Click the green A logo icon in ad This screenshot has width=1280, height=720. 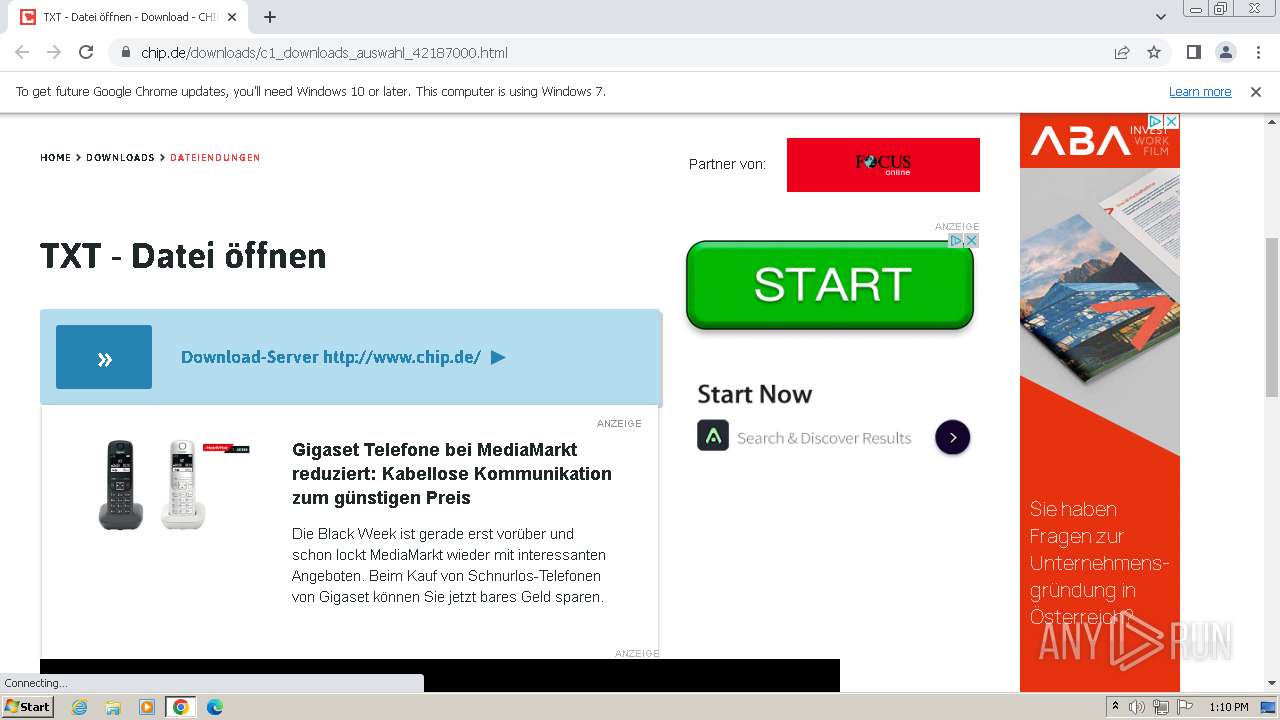pyautogui.click(x=713, y=436)
